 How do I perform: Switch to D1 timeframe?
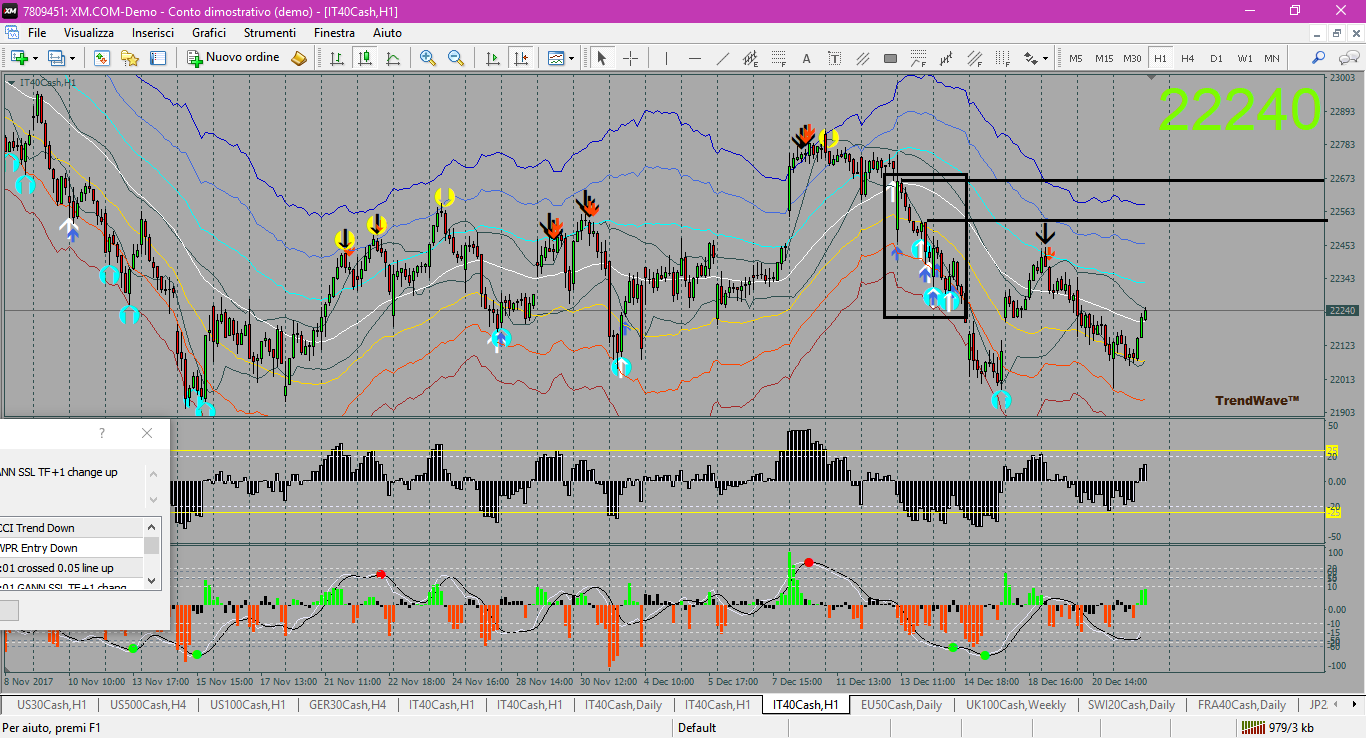tap(1216, 58)
